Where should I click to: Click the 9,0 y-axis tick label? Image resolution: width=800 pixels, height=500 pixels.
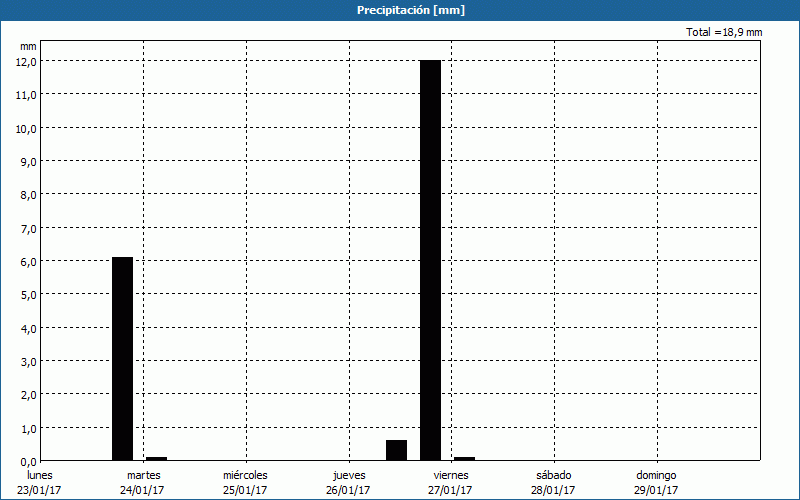(29, 161)
